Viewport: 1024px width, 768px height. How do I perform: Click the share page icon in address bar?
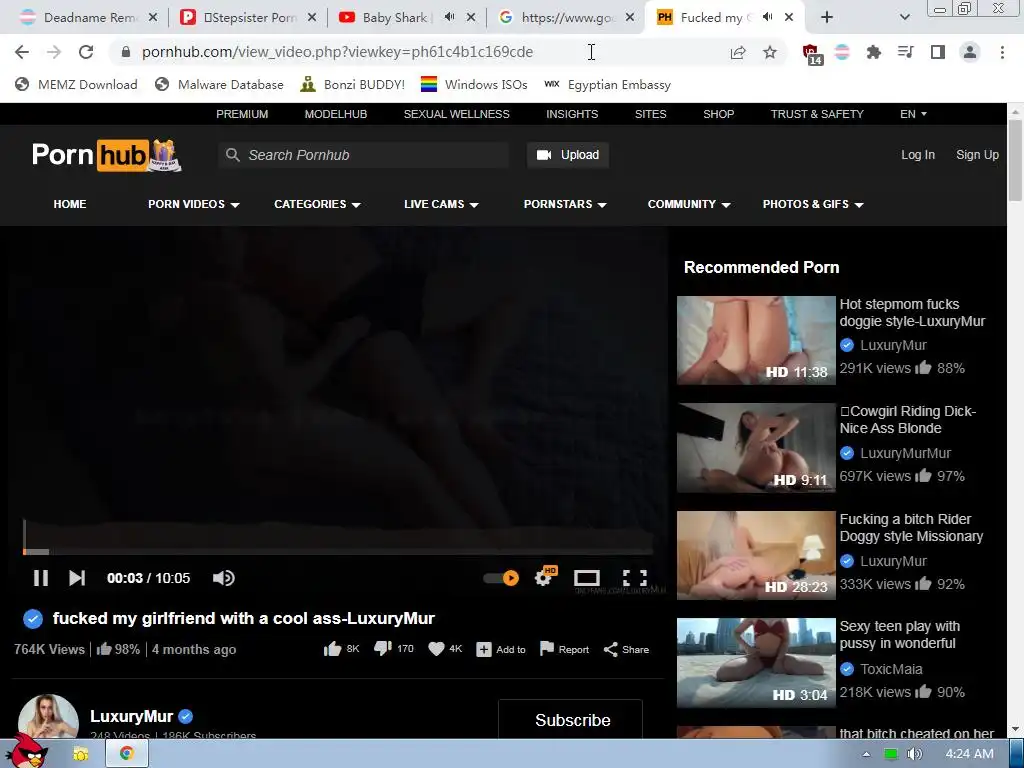click(x=738, y=52)
